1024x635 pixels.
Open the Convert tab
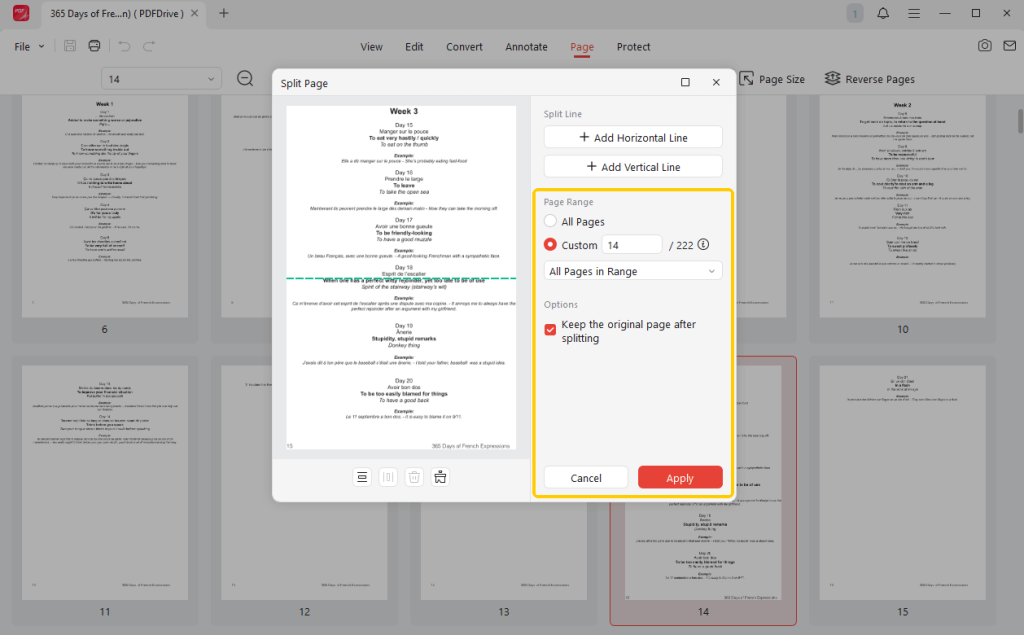(x=464, y=47)
